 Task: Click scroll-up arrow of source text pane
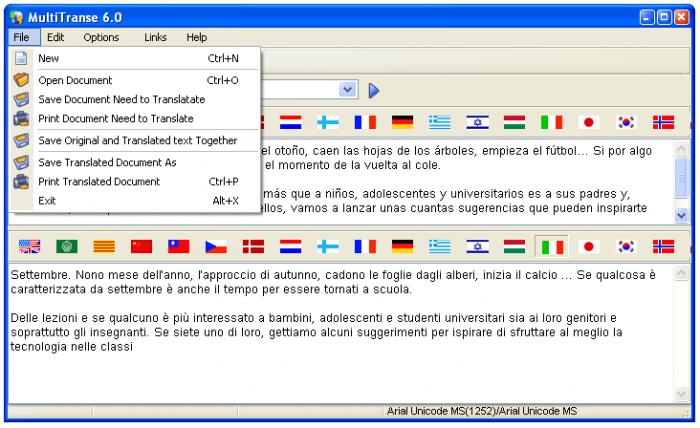click(681, 149)
